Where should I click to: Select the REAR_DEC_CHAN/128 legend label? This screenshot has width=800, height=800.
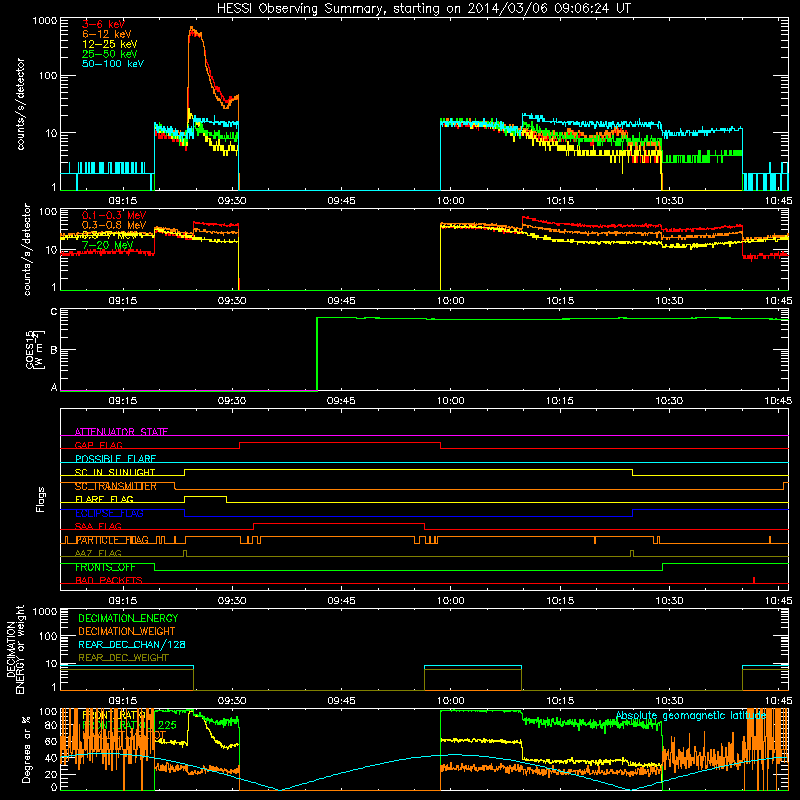[x=132, y=645]
